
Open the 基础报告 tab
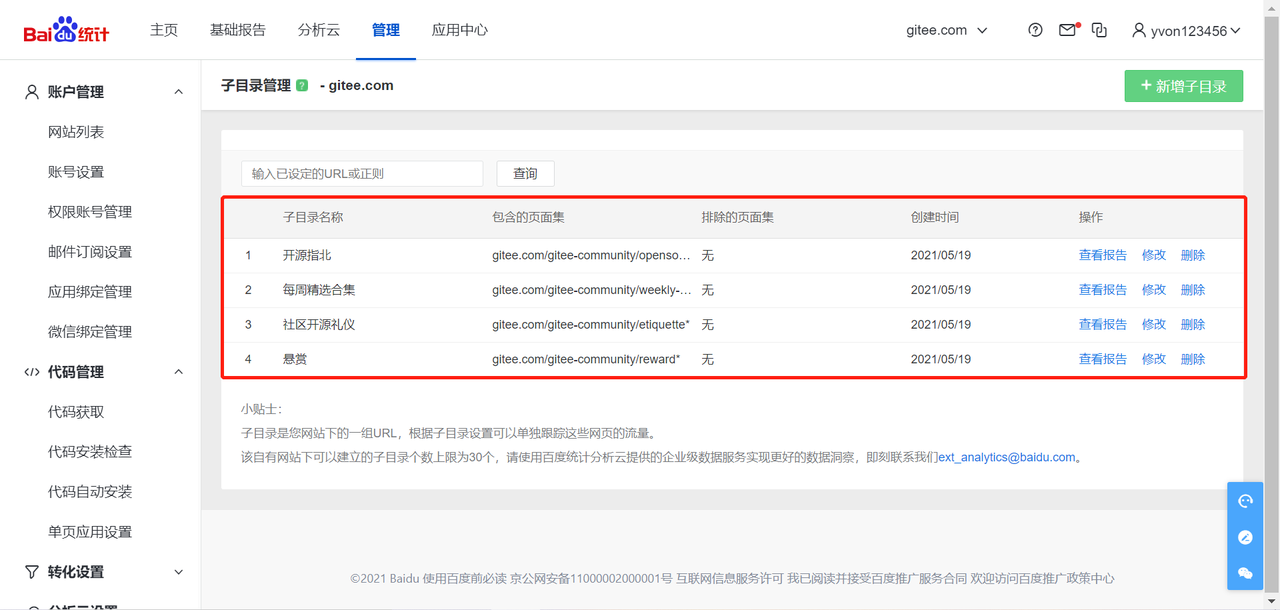coord(238,30)
